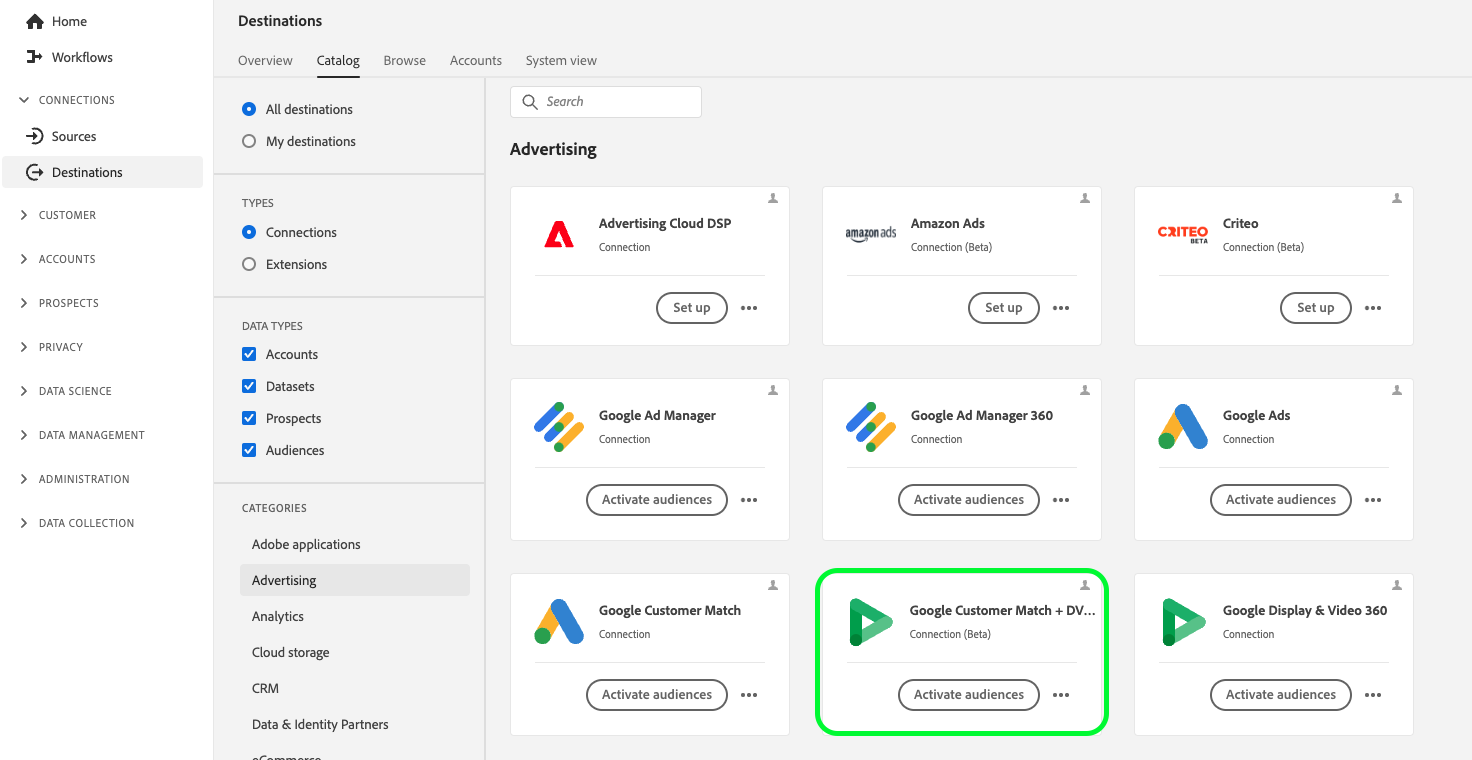Image resolution: width=1472 pixels, height=760 pixels.
Task: Click the destinations Search input field
Action: point(606,102)
